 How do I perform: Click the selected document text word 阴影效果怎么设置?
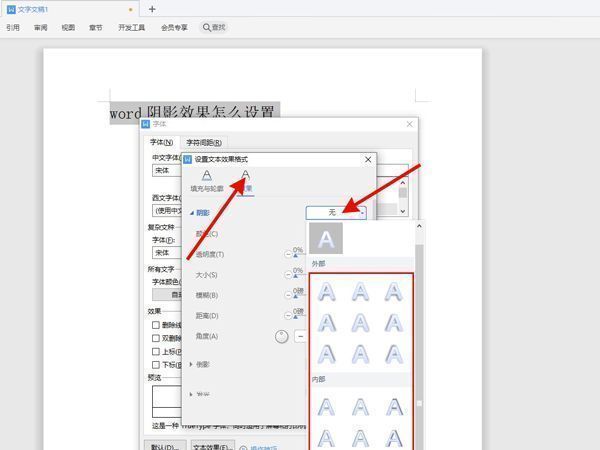pos(211,112)
